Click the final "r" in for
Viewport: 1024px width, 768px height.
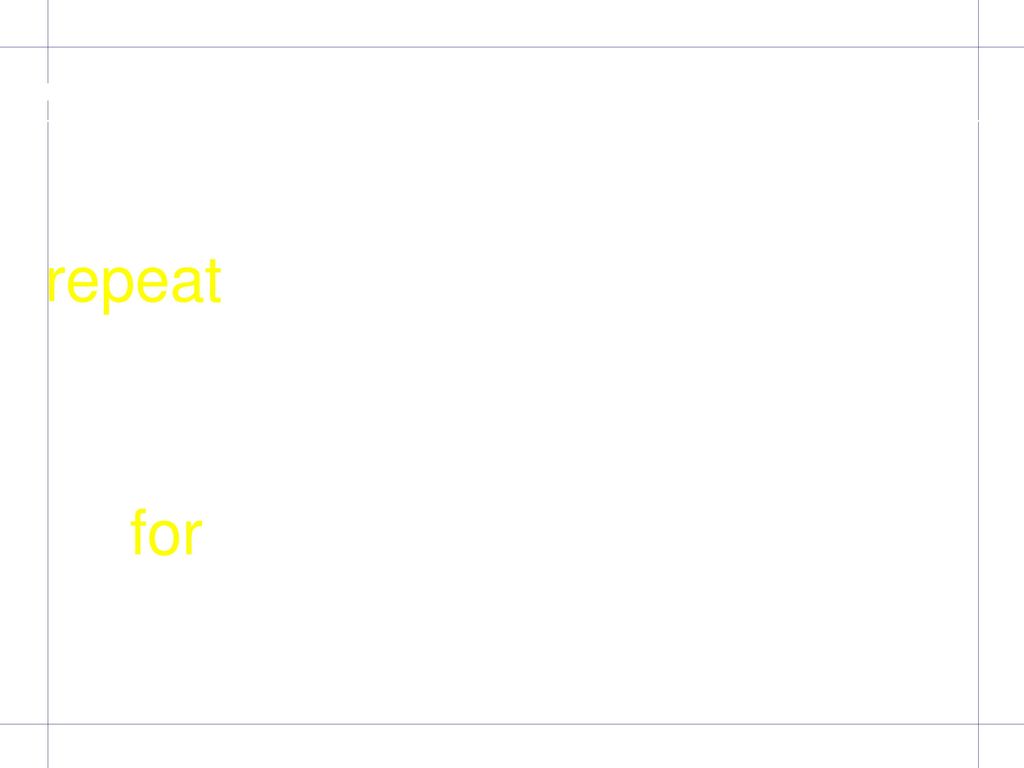coord(193,537)
